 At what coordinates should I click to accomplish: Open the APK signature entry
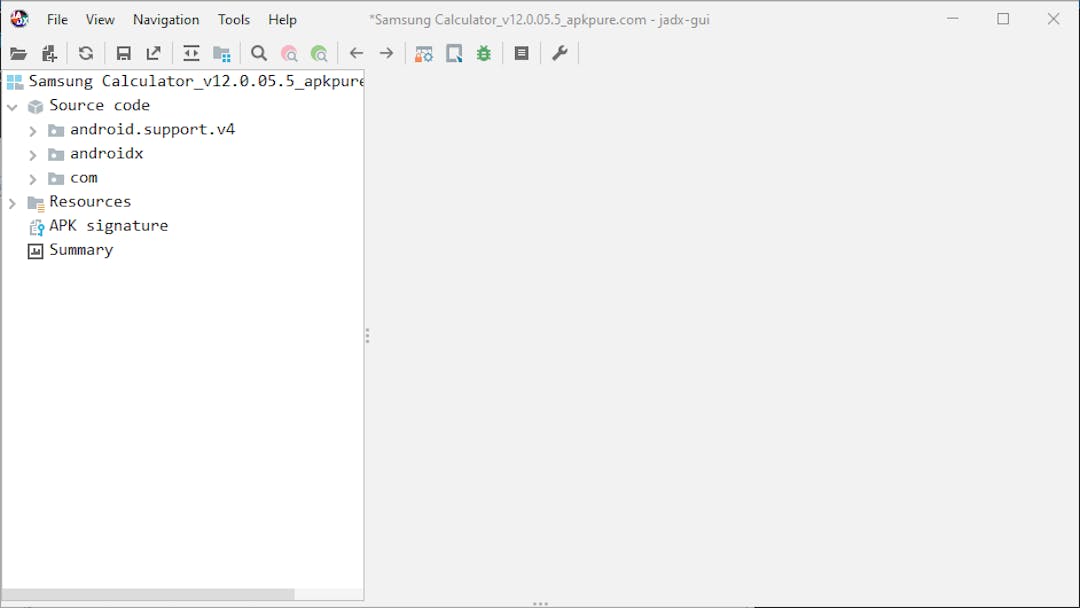coord(108,226)
